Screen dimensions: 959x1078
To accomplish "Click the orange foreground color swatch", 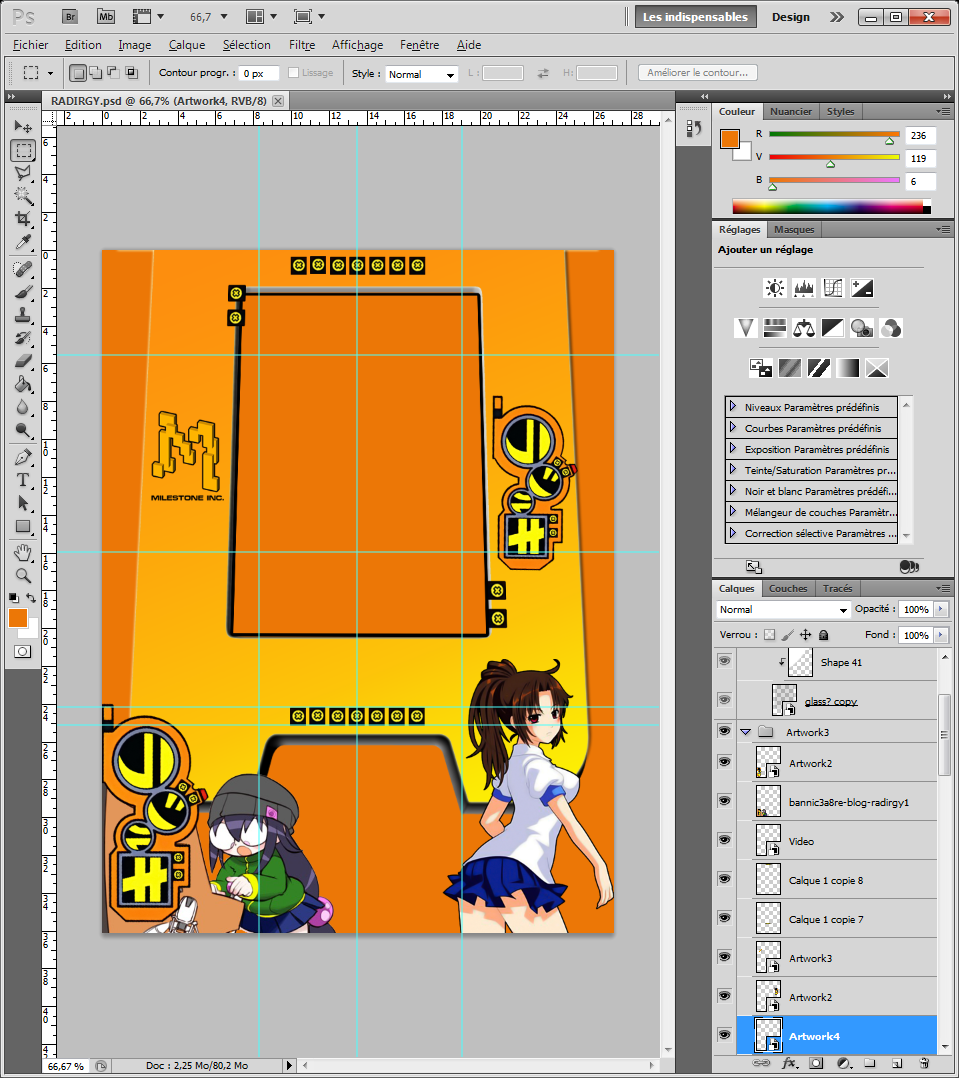I will (x=729, y=140).
